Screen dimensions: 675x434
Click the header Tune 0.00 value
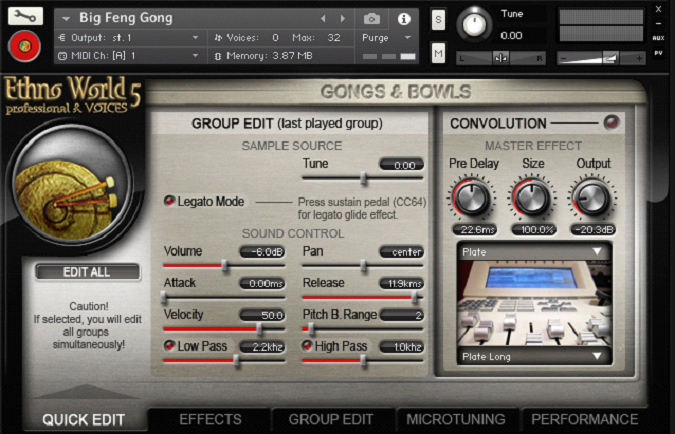point(511,35)
